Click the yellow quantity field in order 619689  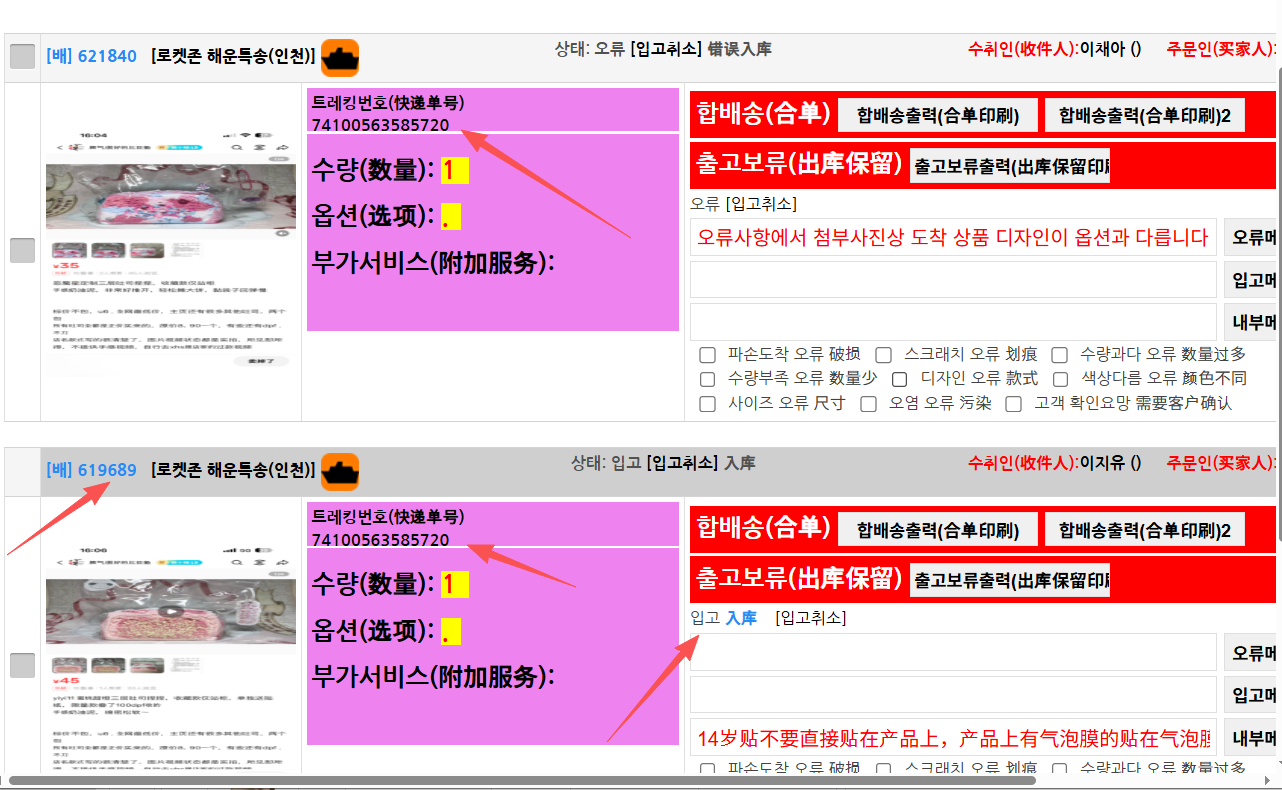pos(455,584)
